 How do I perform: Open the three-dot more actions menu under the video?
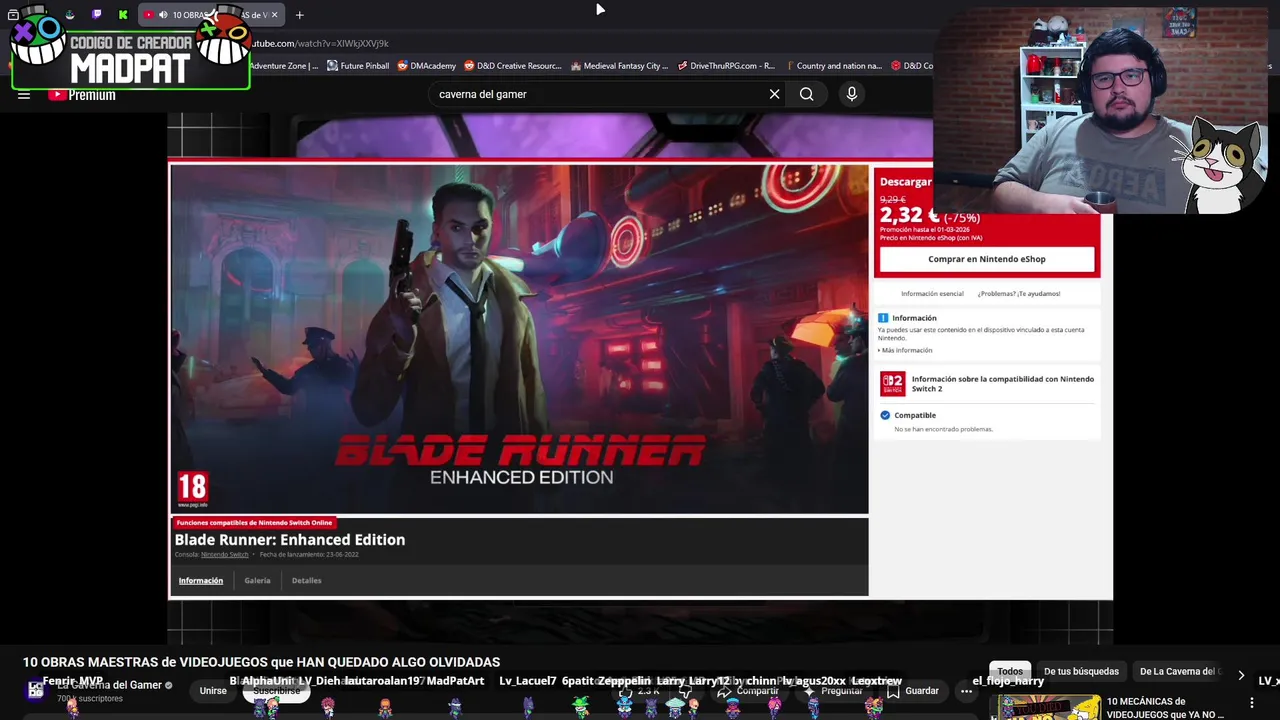(x=966, y=691)
